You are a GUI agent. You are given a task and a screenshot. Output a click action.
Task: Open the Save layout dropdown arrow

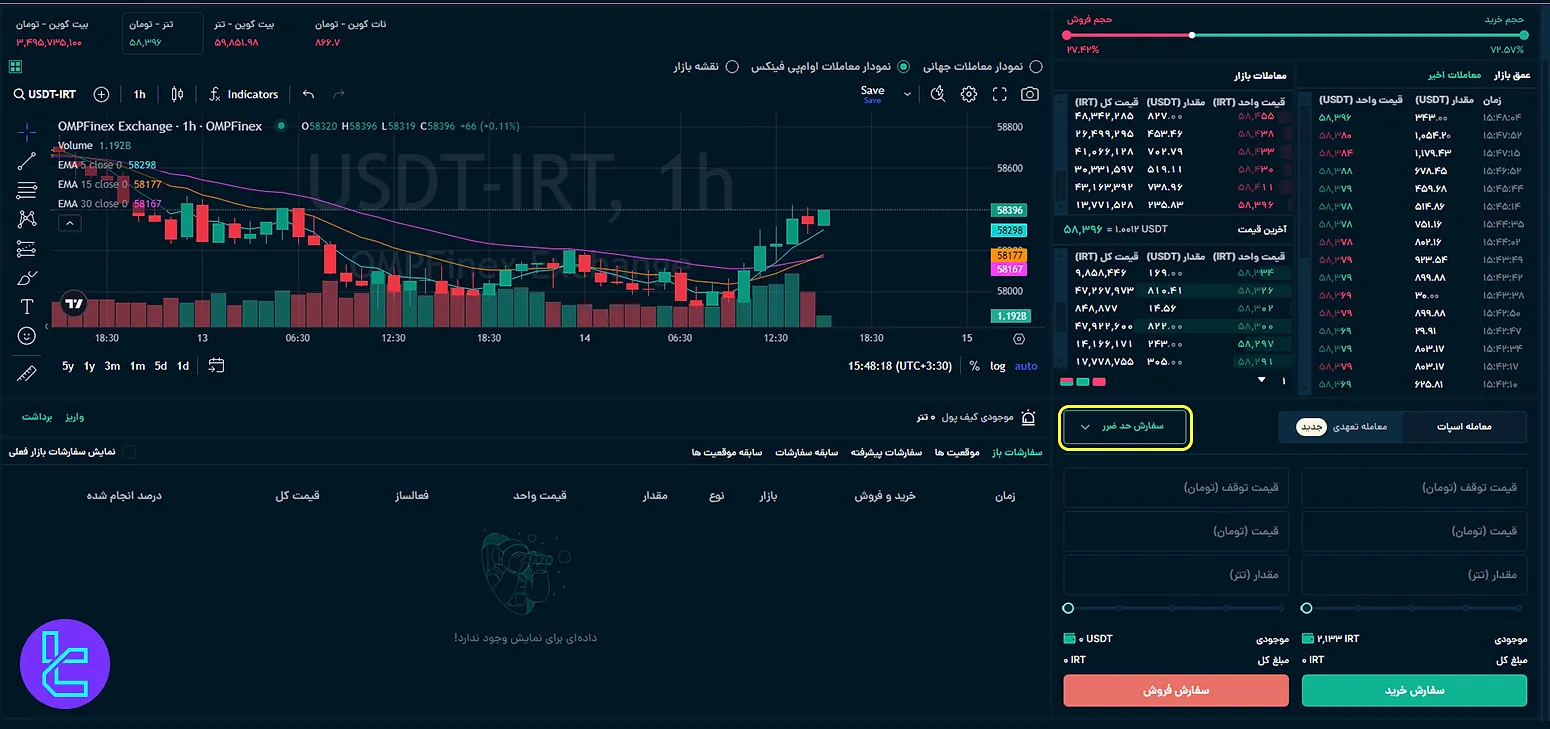coord(907,95)
